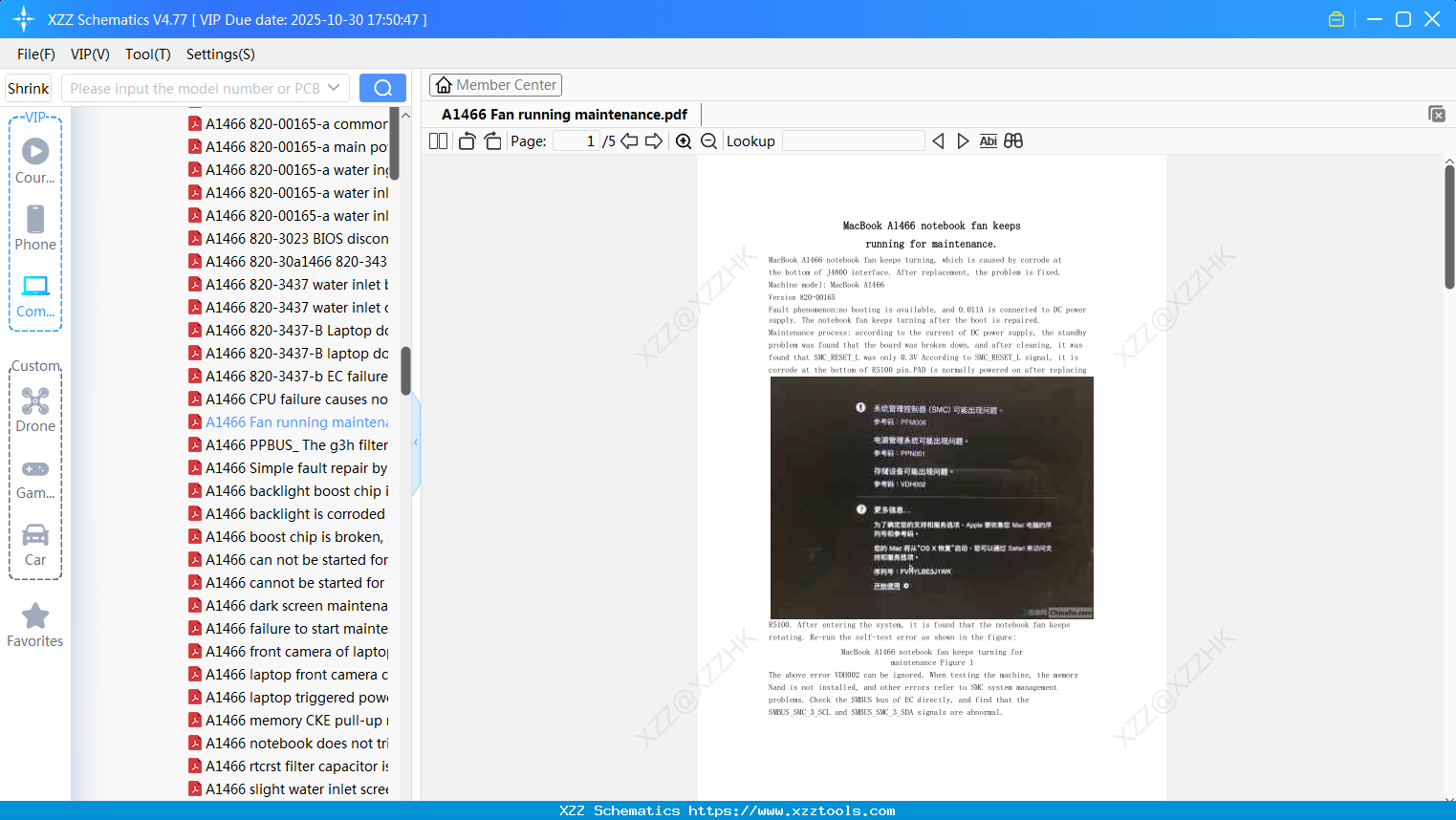1456x820 pixels.
Task: Select A1466 Fan running maintenance file
Action: [x=288, y=422]
